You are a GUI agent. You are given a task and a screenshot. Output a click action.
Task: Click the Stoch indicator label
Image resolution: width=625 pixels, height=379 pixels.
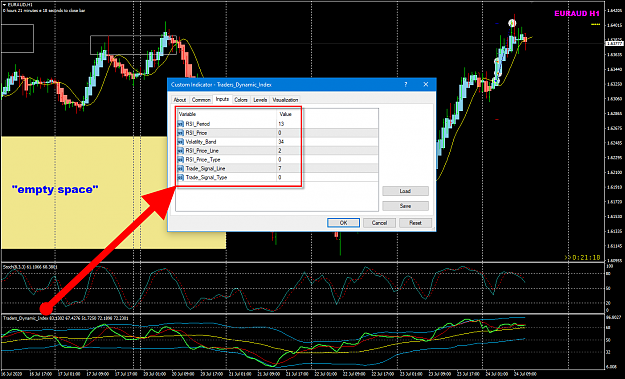[30, 267]
